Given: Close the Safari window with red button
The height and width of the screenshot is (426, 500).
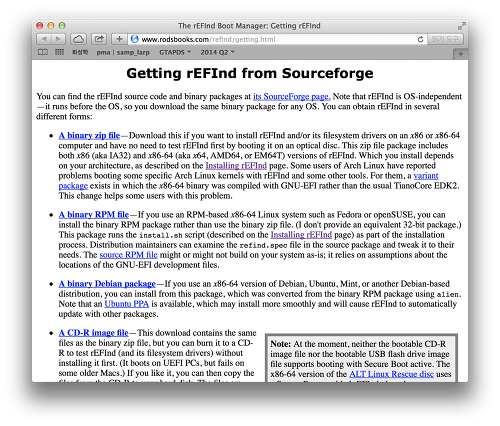Looking at the screenshot, I should click(x=40, y=25).
